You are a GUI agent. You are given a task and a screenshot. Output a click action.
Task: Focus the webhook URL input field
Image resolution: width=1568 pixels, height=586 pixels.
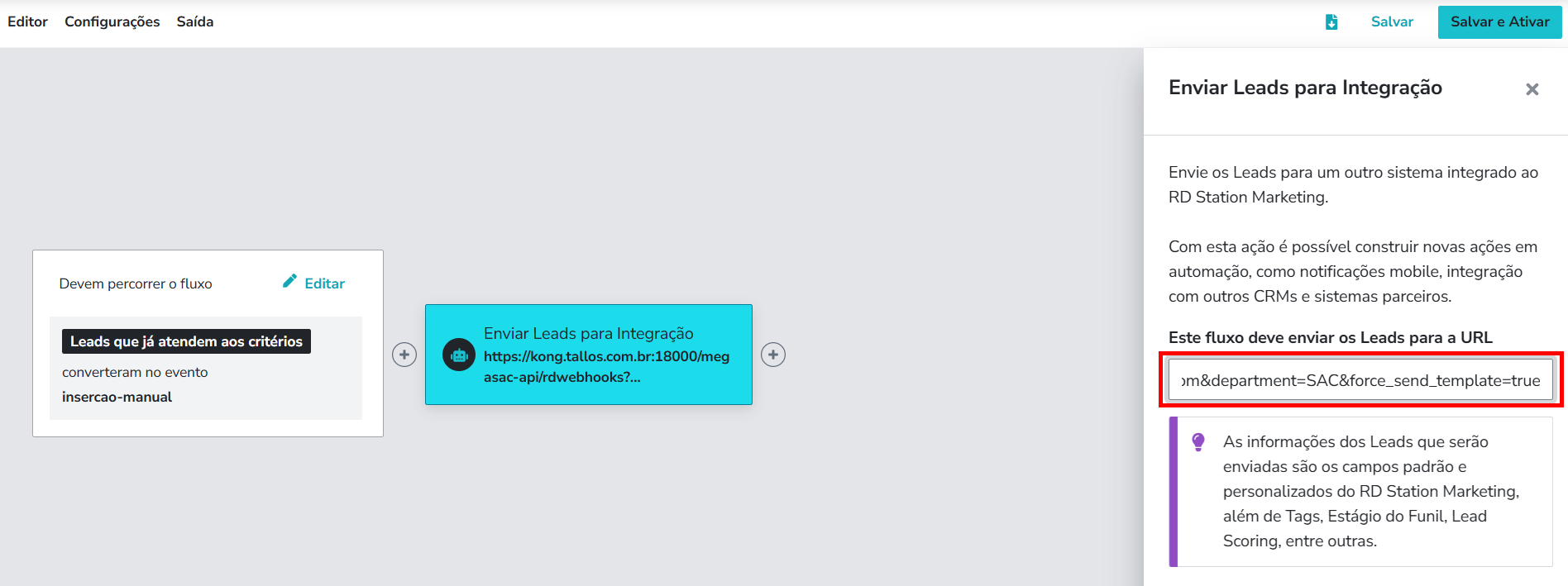(x=1360, y=380)
